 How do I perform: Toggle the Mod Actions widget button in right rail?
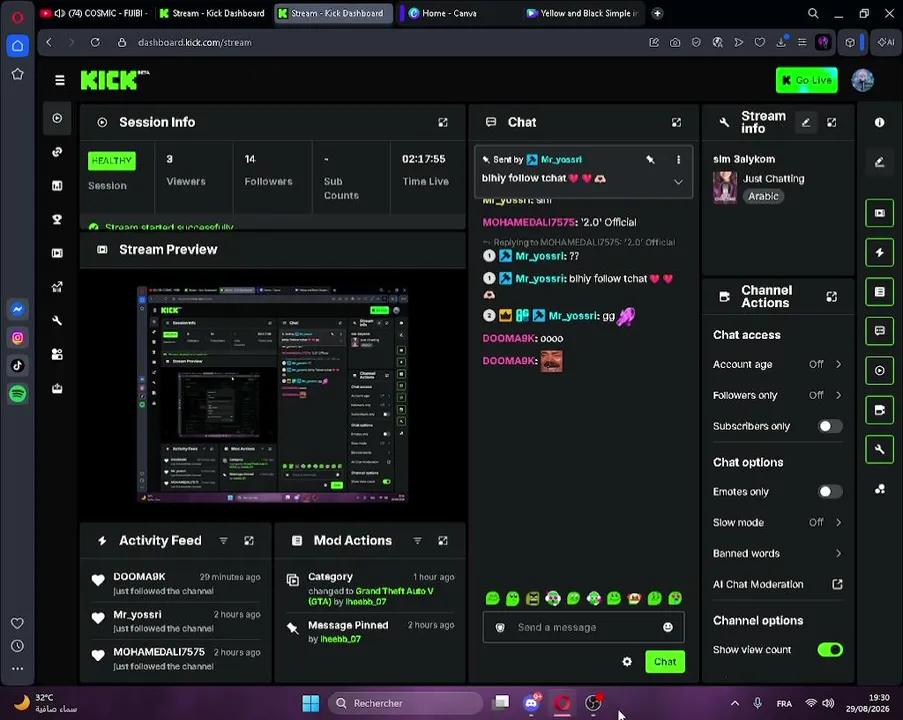pyautogui.click(x=879, y=292)
